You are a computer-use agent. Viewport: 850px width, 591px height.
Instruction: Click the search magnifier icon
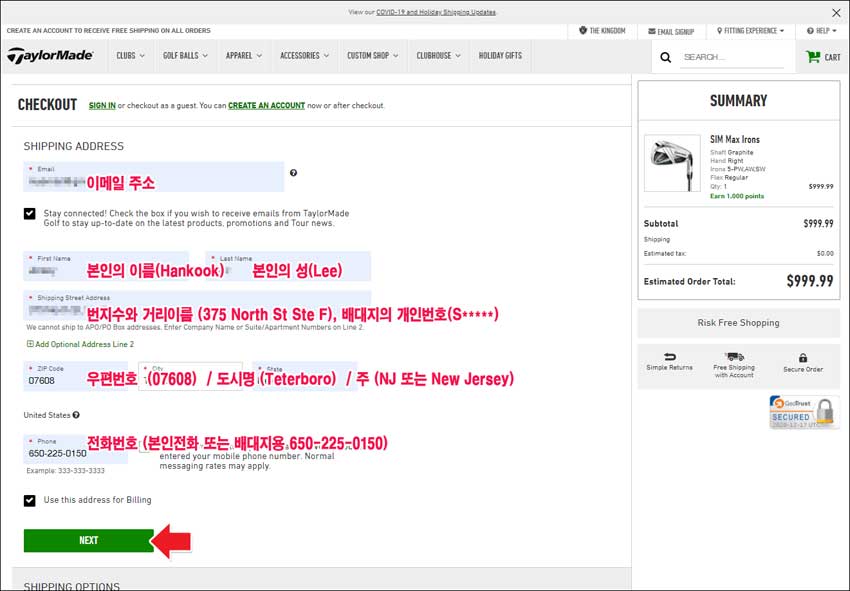(666, 57)
